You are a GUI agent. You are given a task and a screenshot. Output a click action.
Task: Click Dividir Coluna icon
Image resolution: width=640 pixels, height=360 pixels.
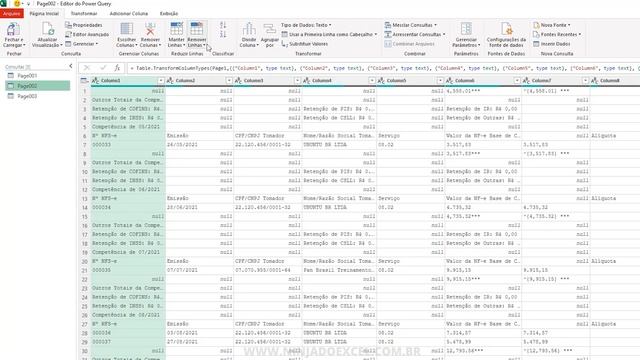pyautogui.click(x=249, y=29)
